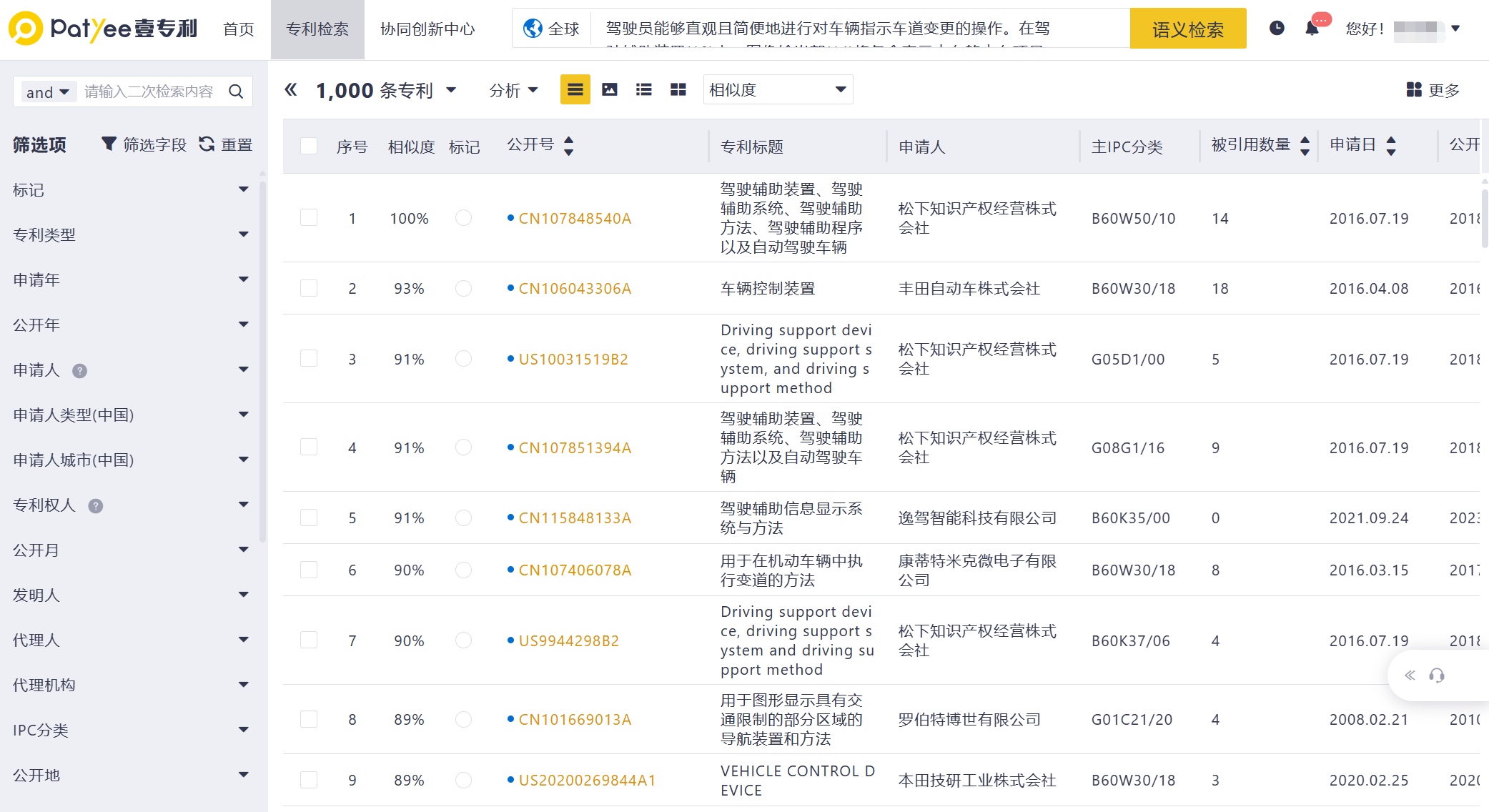Toggle select-all checkbox in table header
This screenshot has height=812, width=1489.
[309, 146]
